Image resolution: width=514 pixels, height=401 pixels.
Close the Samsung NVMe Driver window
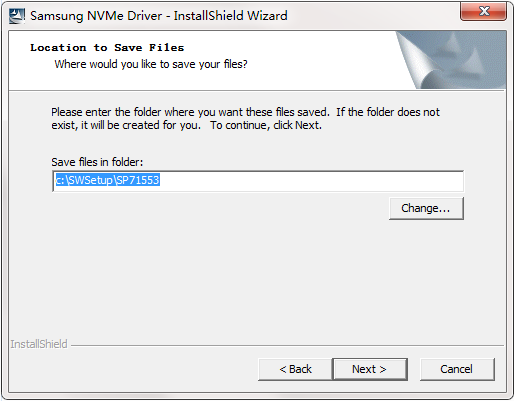click(x=483, y=11)
